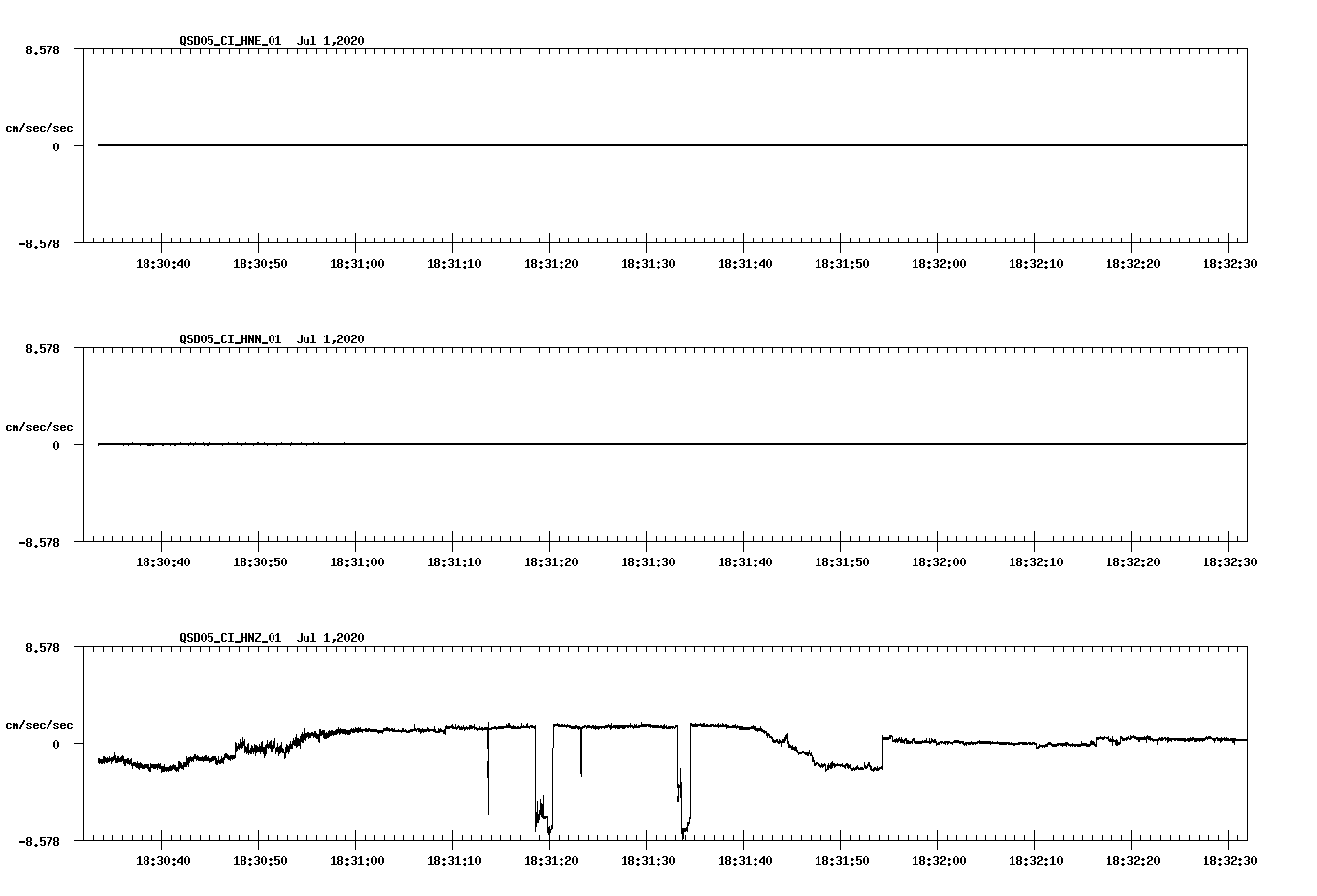Viewport: 1317px width, 896px height.
Task: Click 8.578 upper limit of HNZ chart
Action: point(42,647)
